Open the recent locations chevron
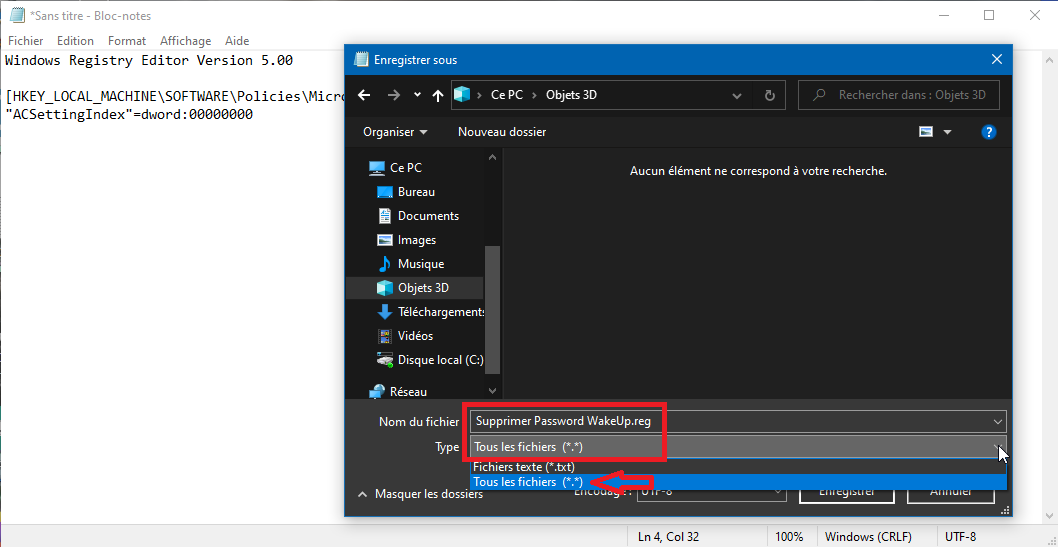Image resolution: width=1058 pixels, height=547 pixels. [x=417, y=95]
